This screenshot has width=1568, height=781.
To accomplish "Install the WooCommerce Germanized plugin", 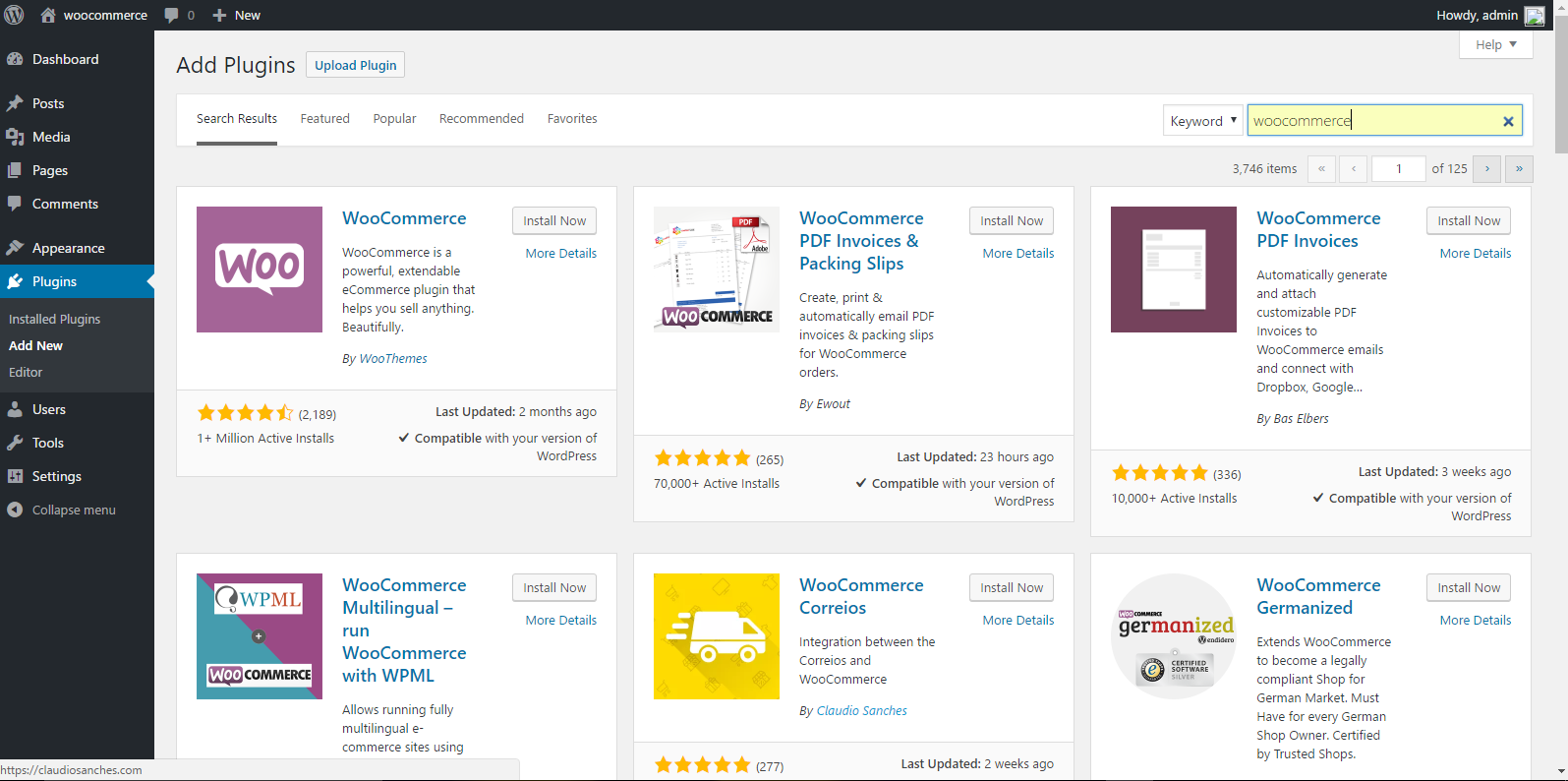I will (1468, 587).
